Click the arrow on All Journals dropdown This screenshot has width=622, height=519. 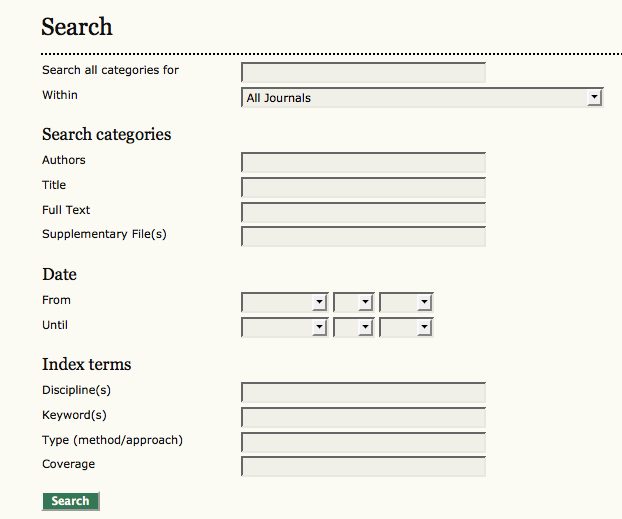(594, 97)
